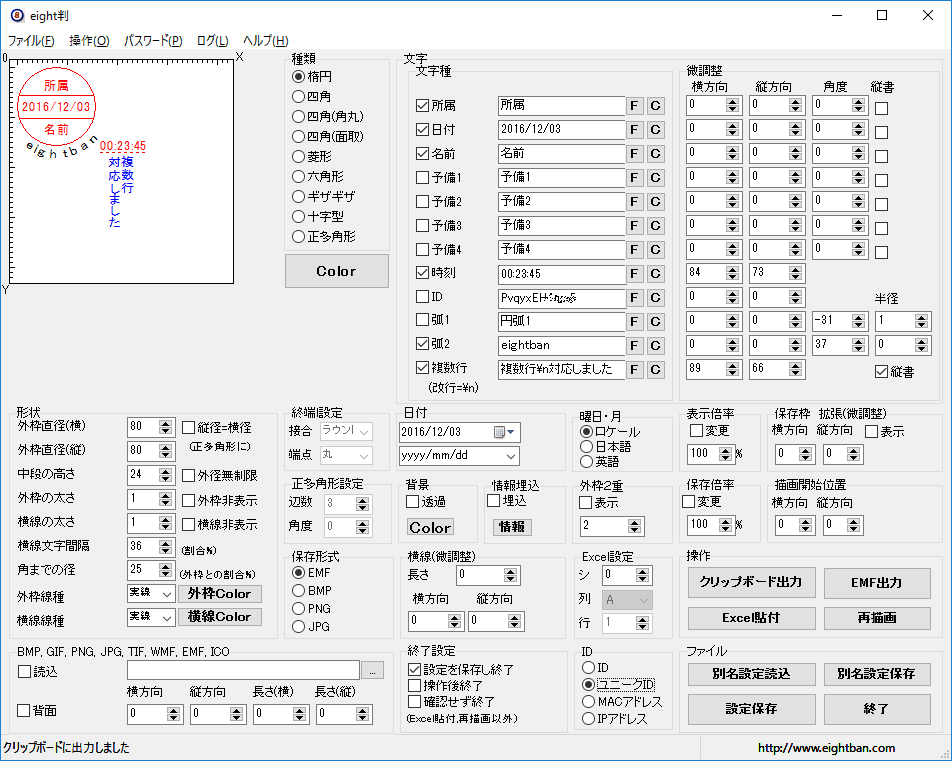Open the background Color button

click(x=430, y=527)
